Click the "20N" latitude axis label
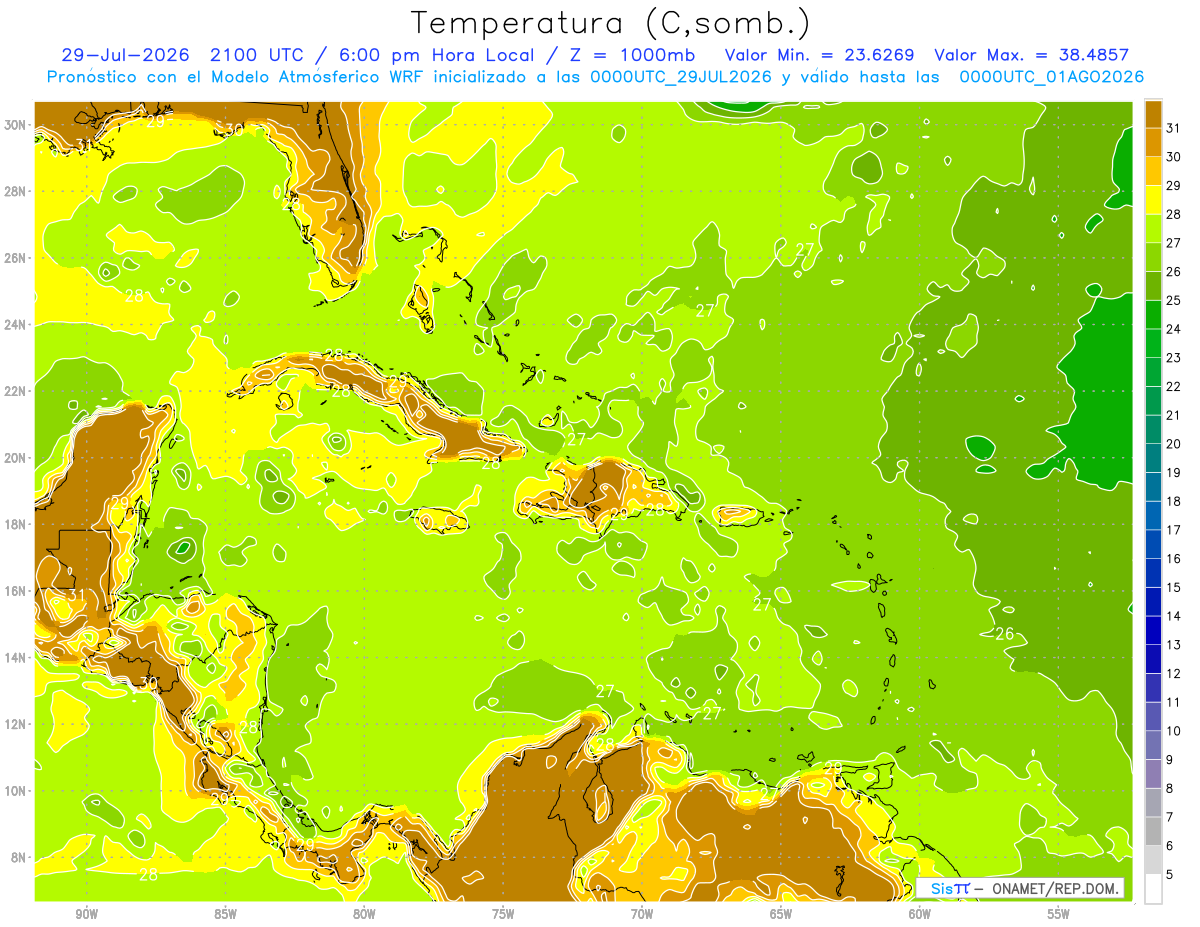This screenshot has height=927, width=1200. (15, 458)
